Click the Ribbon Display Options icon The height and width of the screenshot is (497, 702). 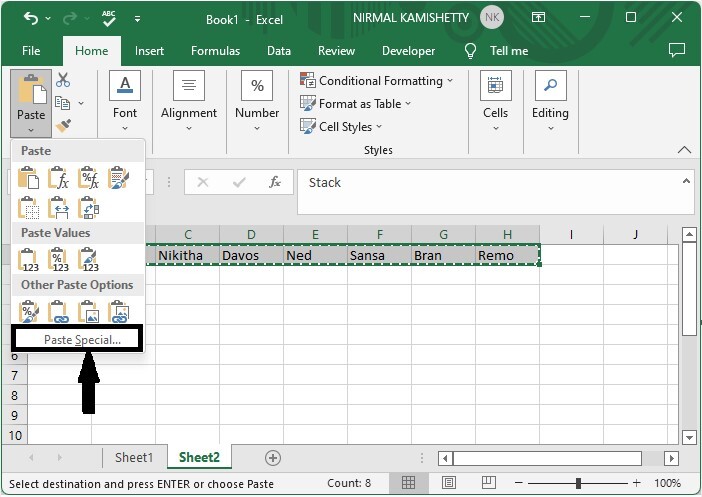pos(538,17)
